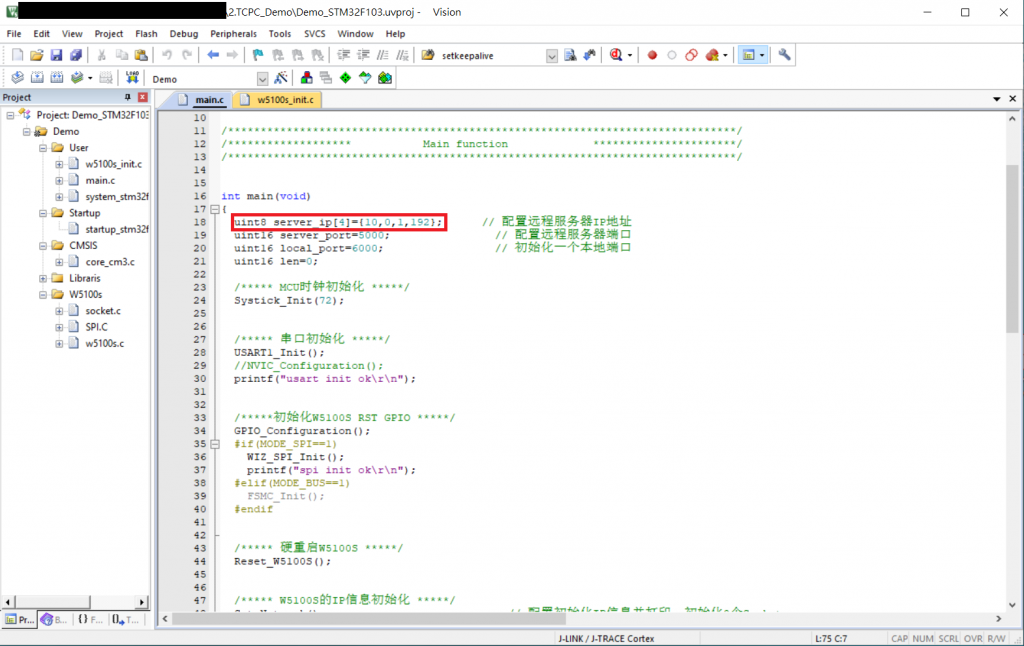Screen dimensions: 1024x646
Task: Collapse the #if block at line 35
Action: (214, 444)
